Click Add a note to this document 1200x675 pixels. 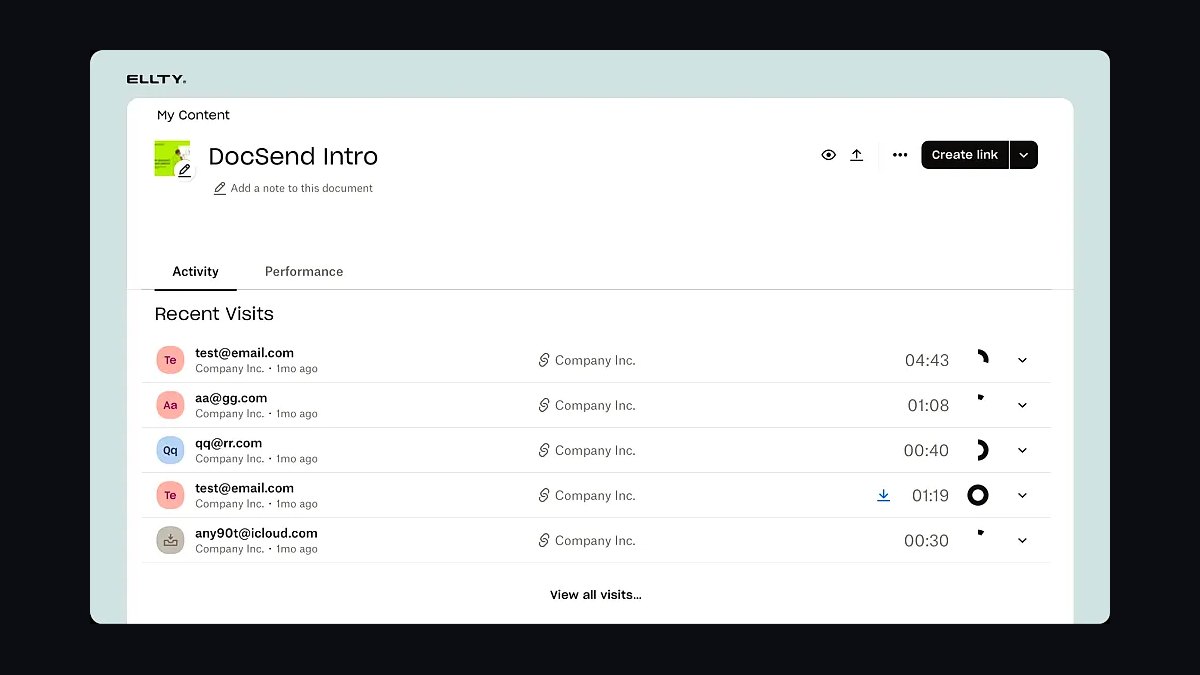[x=293, y=188]
